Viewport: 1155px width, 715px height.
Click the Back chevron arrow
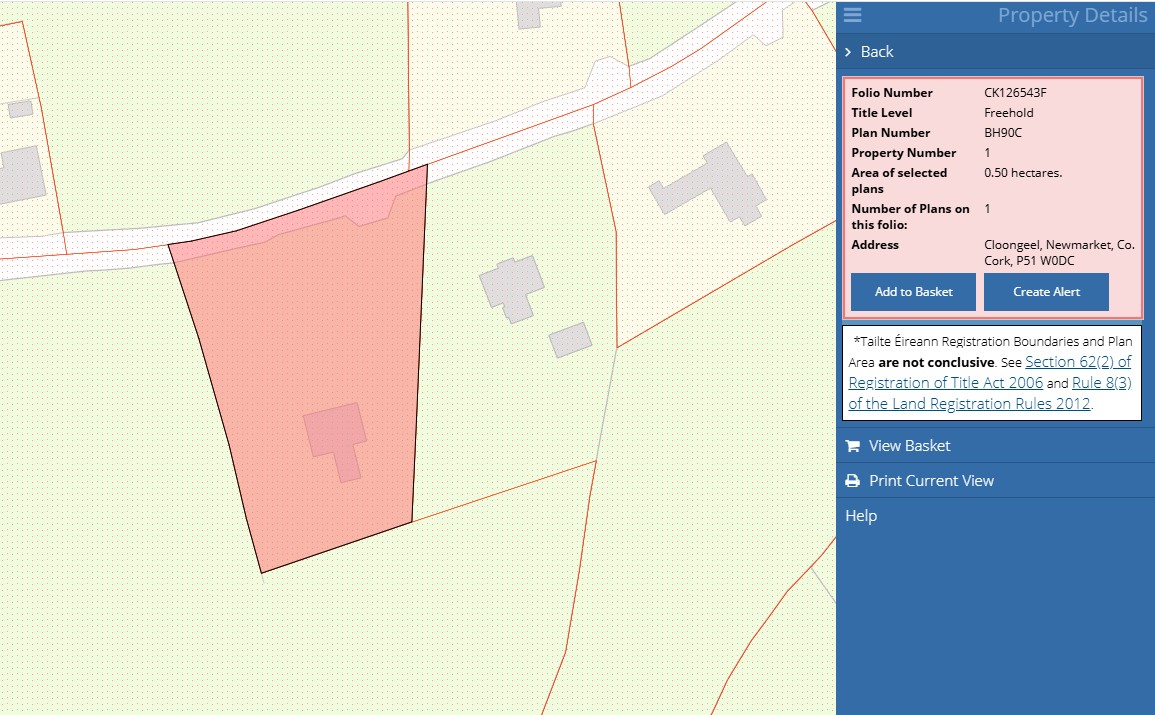(x=848, y=52)
